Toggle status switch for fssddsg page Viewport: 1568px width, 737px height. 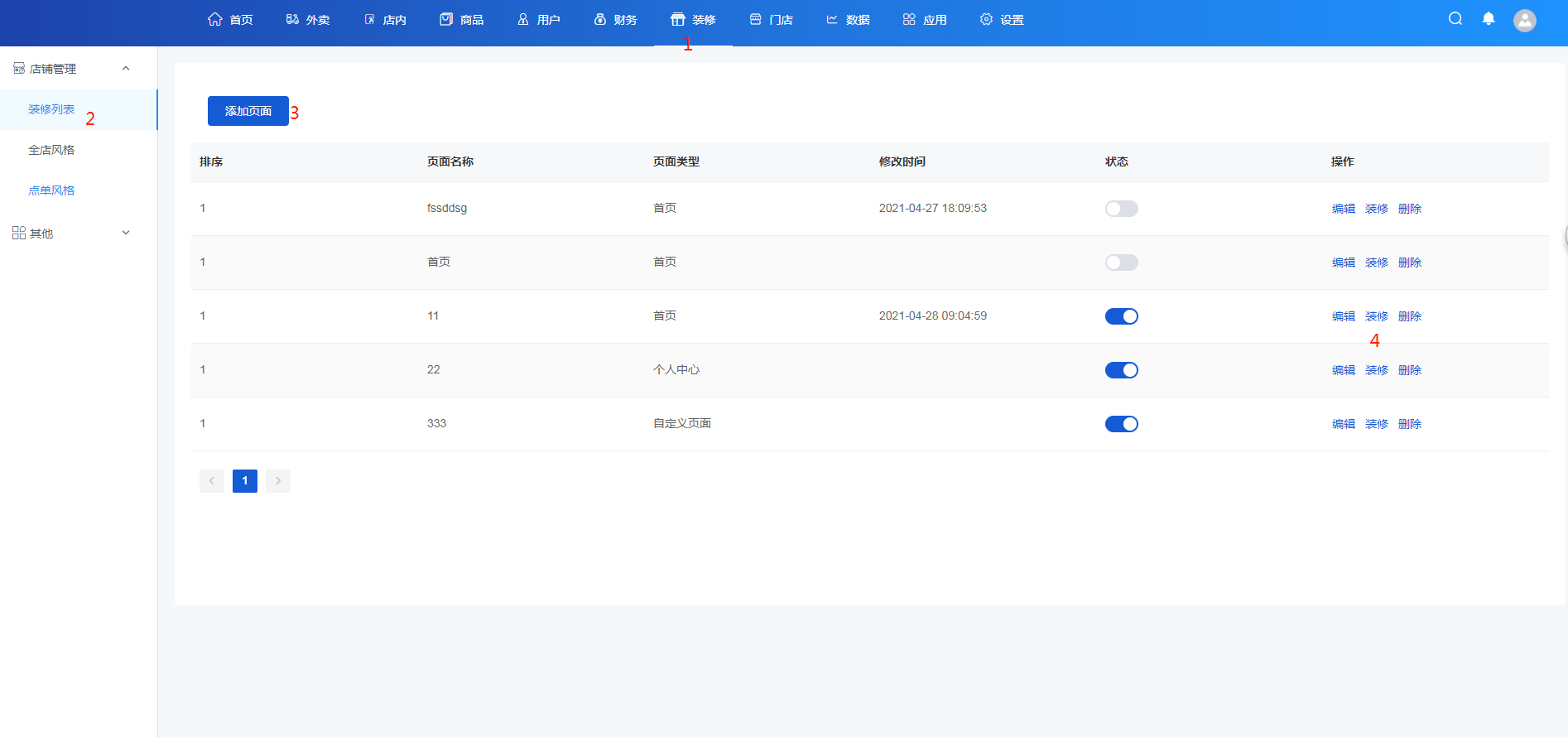pos(1122,209)
